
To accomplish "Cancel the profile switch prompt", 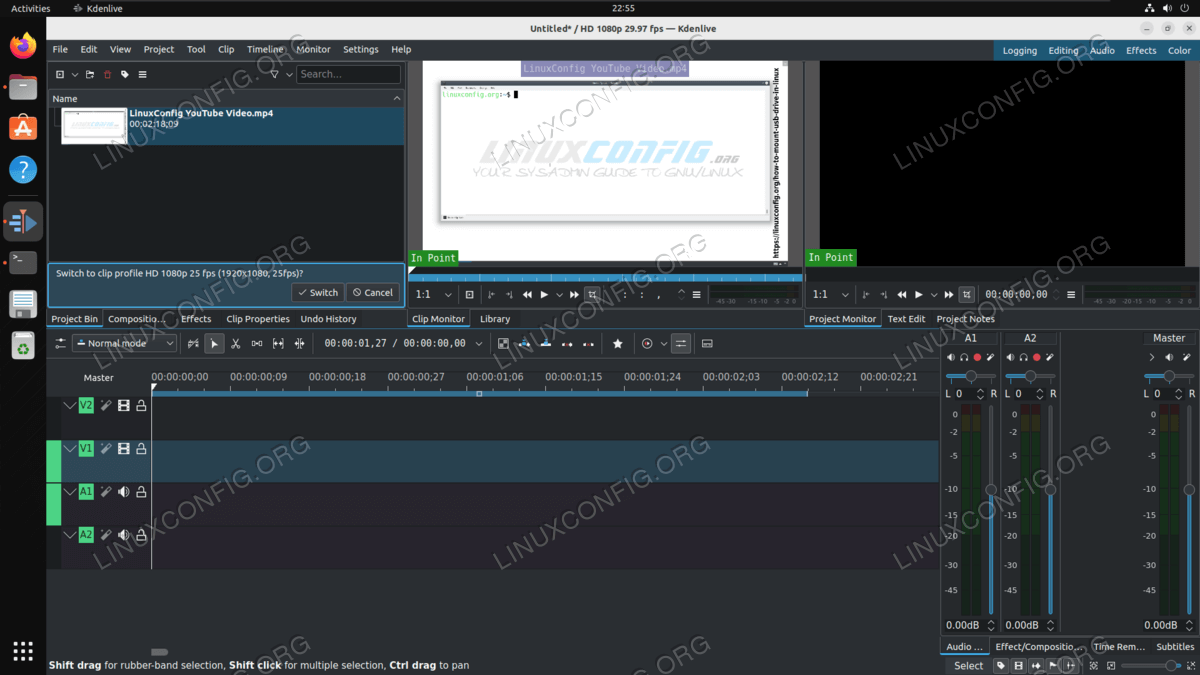I will click(x=372, y=293).
